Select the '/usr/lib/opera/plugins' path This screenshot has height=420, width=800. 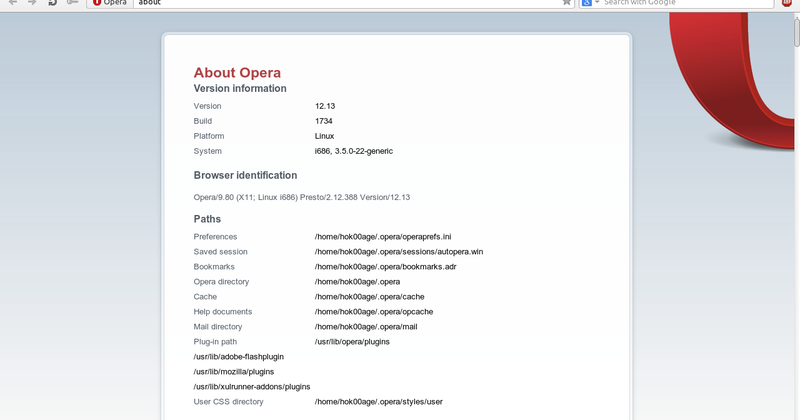click(352, 342)
